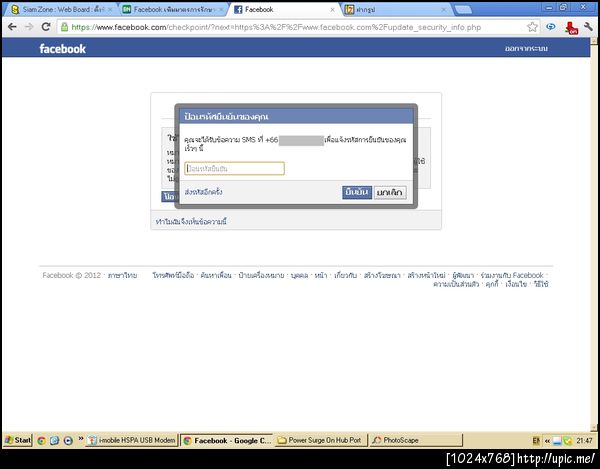The image size is (600, 469).
Task: Open a new browser tab
Action: [x=463, y=10]
